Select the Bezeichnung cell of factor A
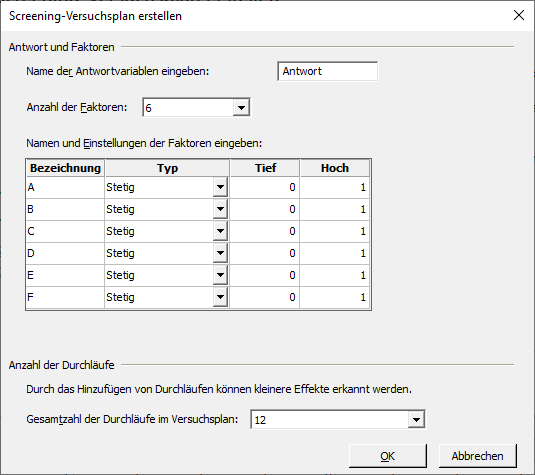 65,187
